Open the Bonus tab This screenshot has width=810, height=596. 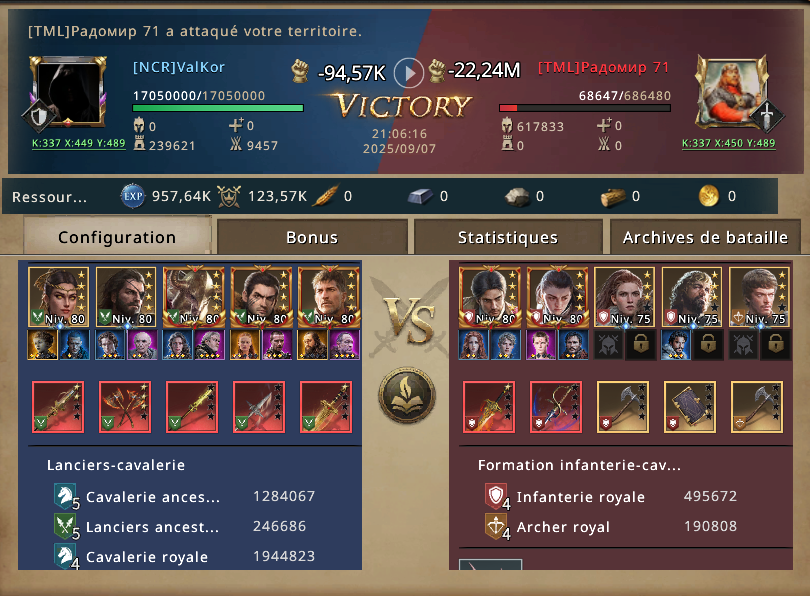click(312, 237)
